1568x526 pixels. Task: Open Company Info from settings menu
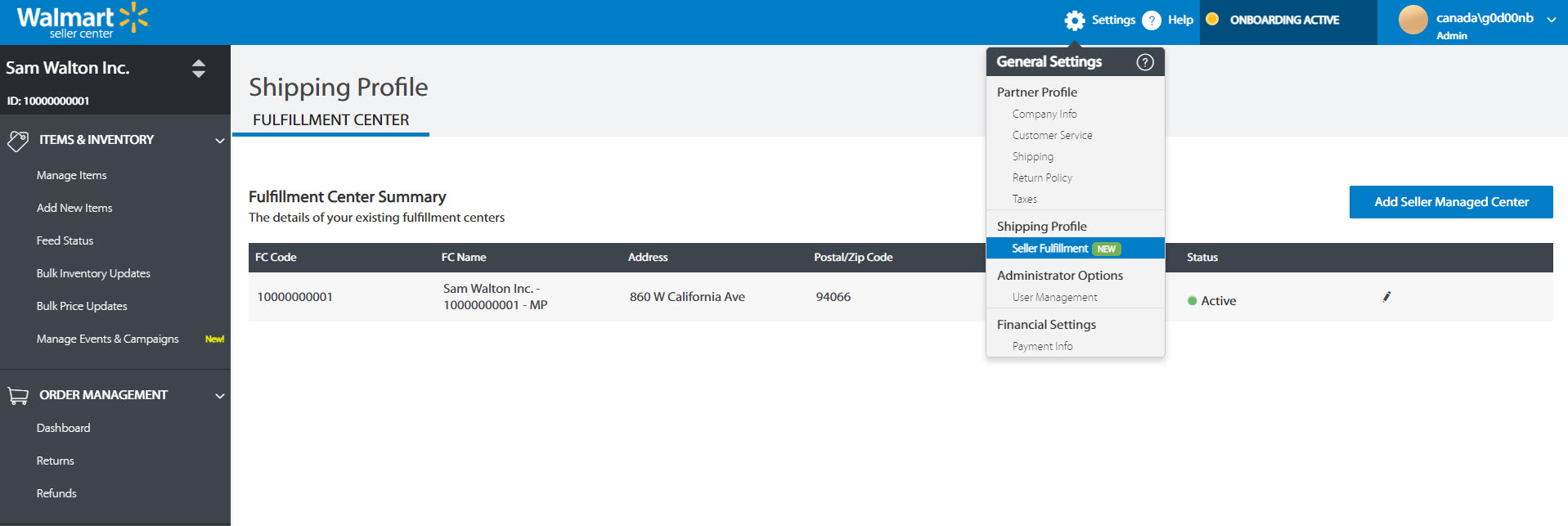click(1045, 114)
